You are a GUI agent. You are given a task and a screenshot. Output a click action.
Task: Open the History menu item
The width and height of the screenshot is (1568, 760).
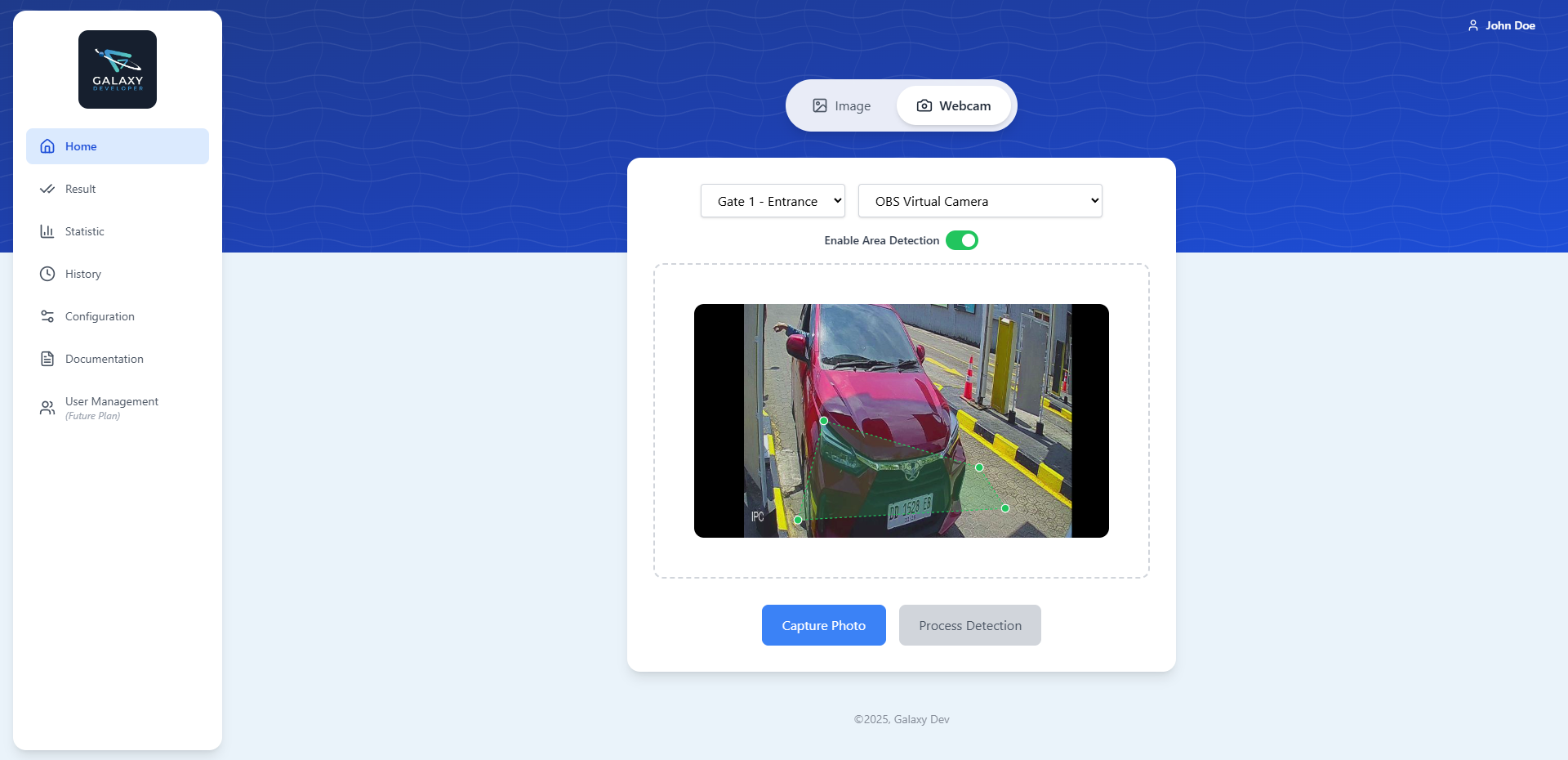click(x=83, y=274)
